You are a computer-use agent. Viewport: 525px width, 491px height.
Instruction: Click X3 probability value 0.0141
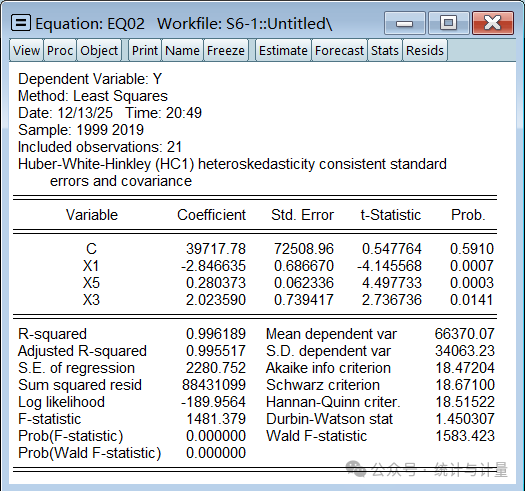pyautogui.click(x=471, y=300)
